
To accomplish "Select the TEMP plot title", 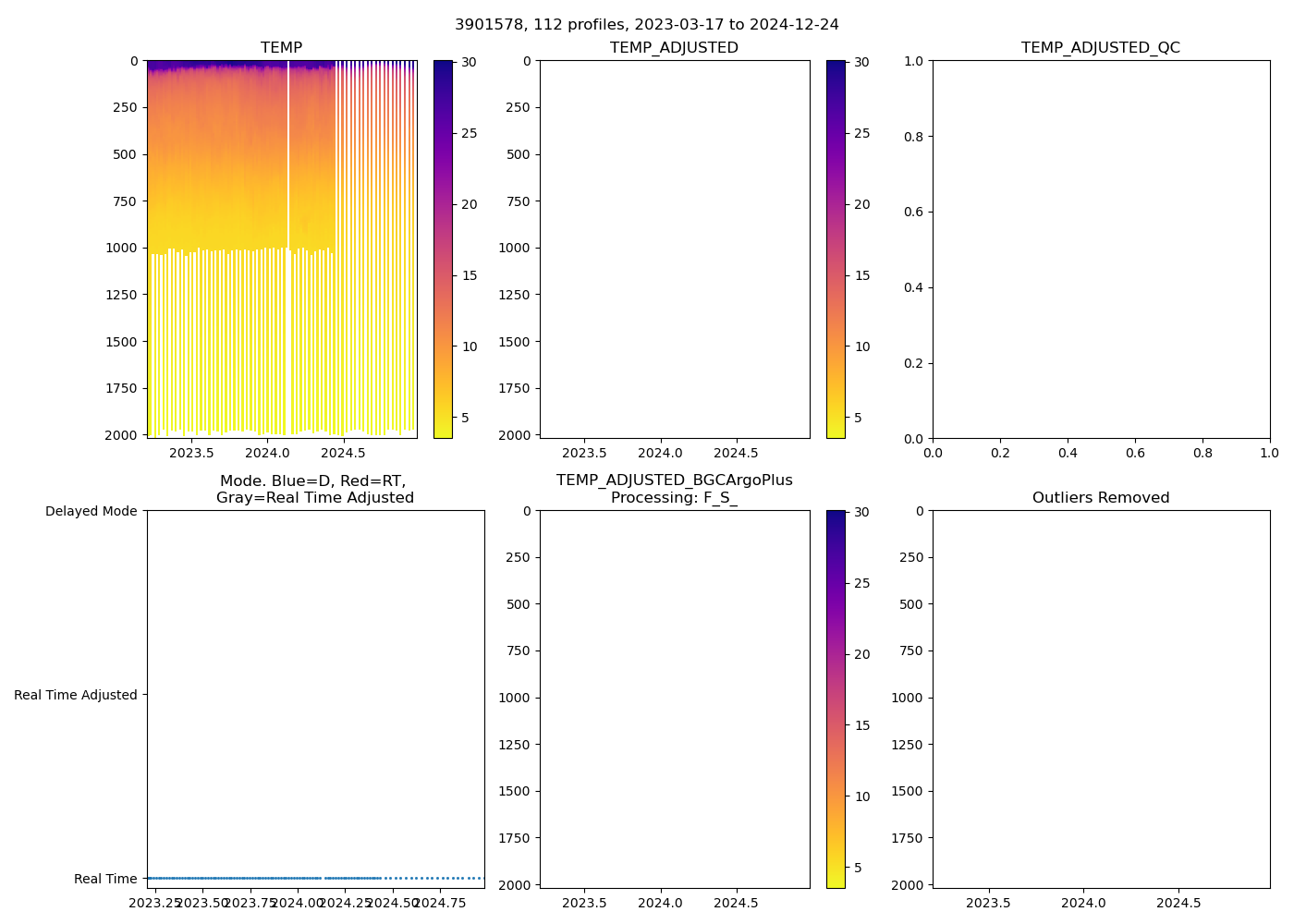I will [281, 48].
